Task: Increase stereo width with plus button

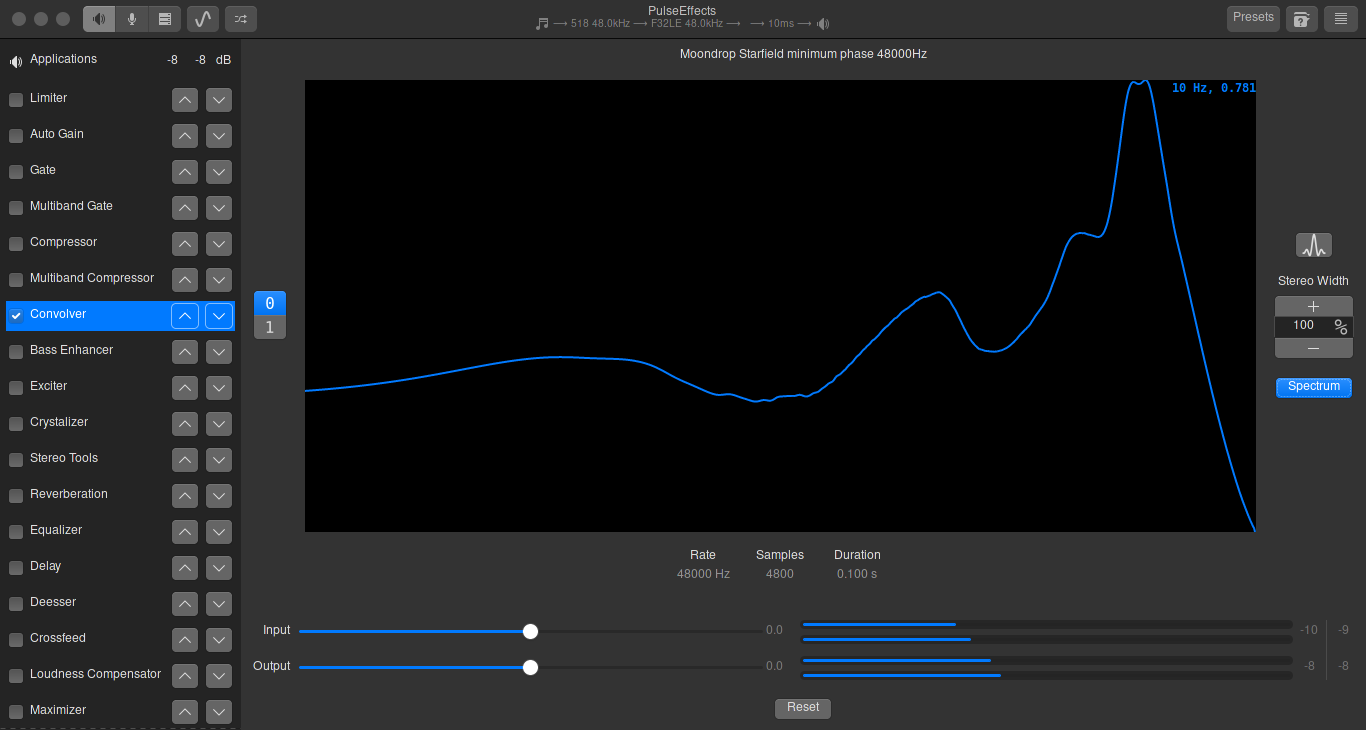Action: (1313, 307)
